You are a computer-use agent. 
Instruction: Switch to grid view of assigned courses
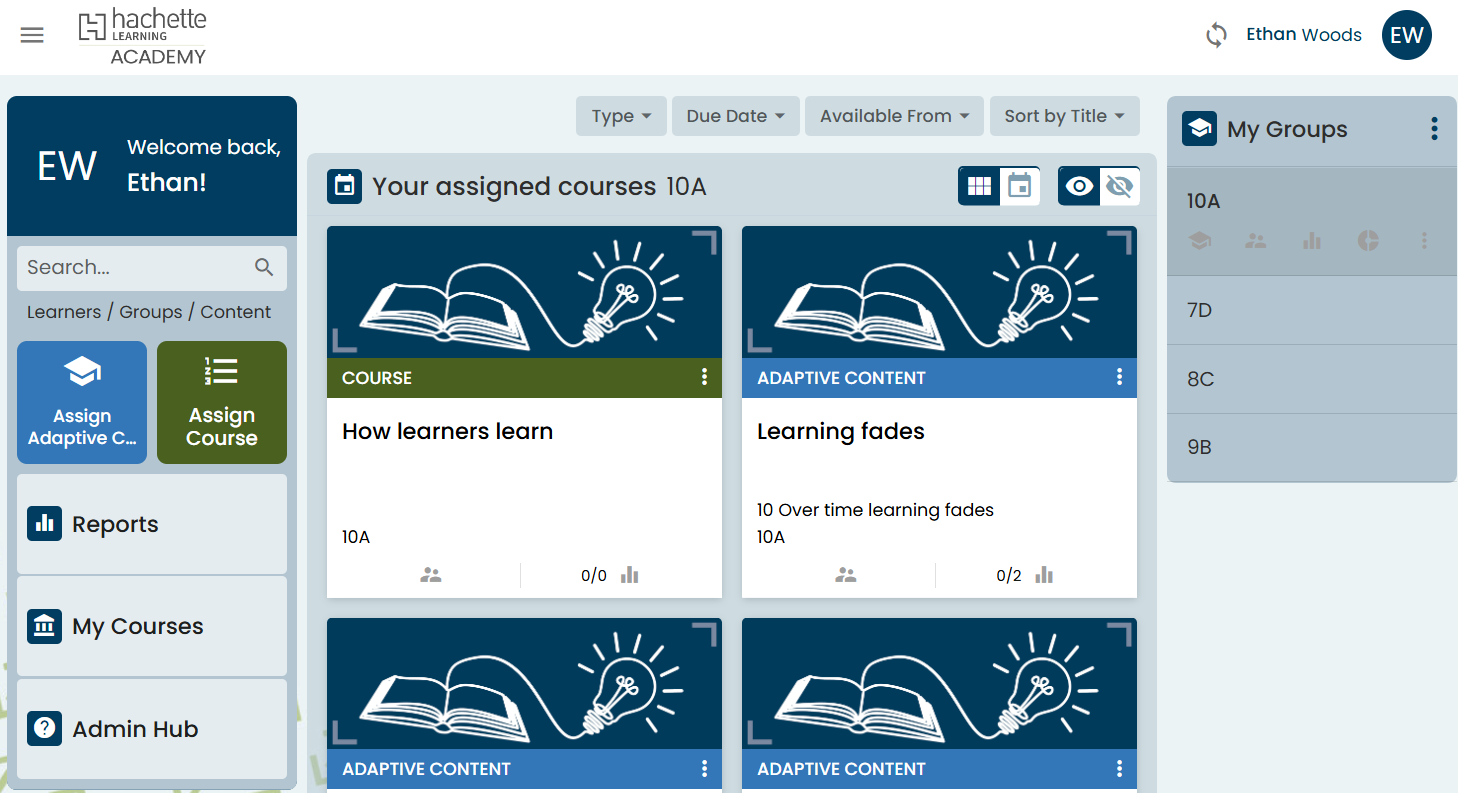tap(979, 186)
